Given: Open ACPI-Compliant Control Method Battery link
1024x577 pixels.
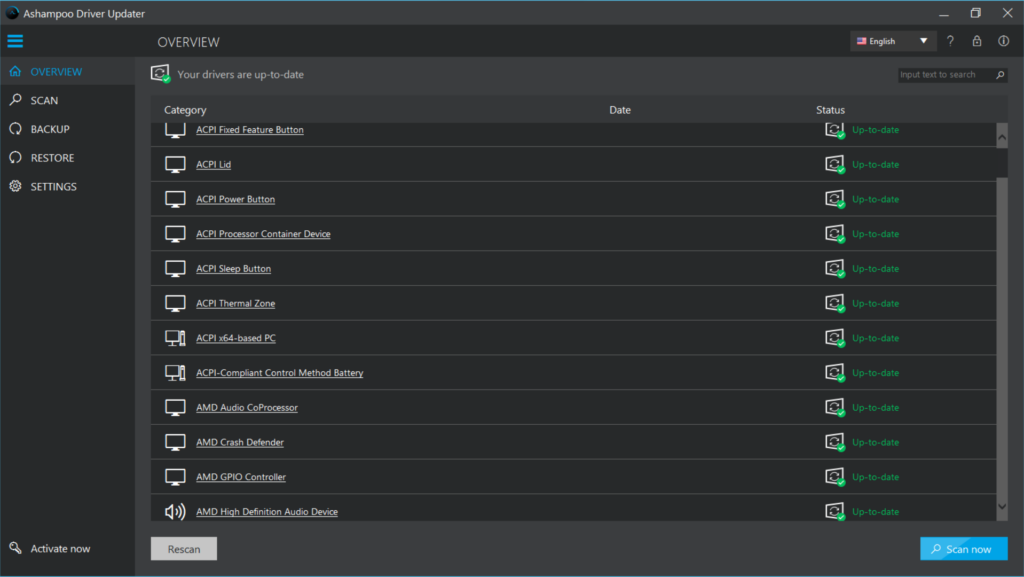Looking at the screenshot, I should coord(280,373).
